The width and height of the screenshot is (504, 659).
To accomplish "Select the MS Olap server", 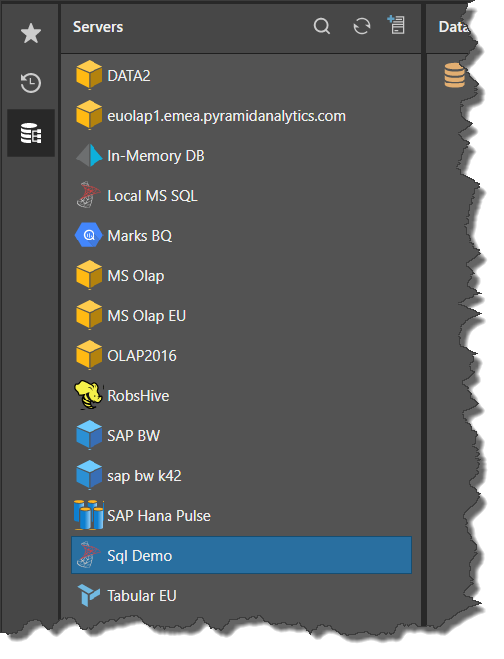I will (241, 276).
